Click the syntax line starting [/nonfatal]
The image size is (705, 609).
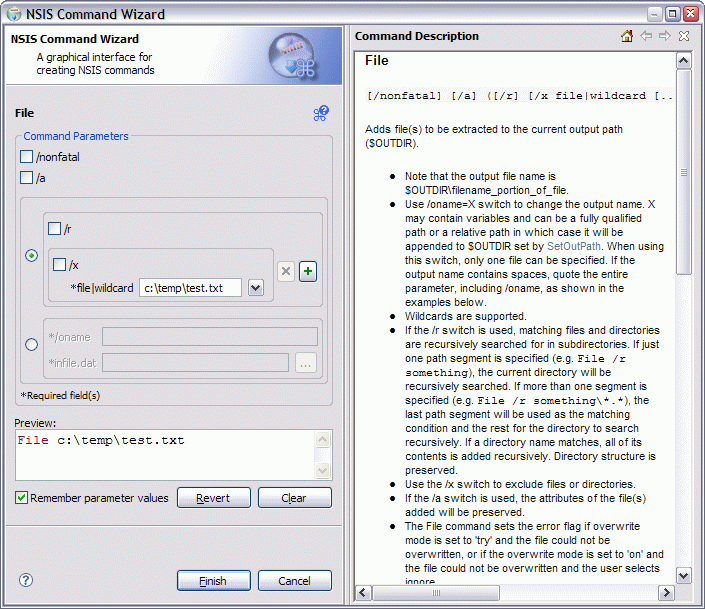coord(519,95)
